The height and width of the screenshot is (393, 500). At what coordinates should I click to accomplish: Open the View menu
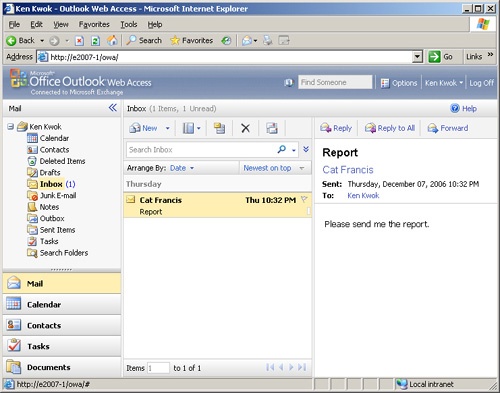[x=61, y=24]
